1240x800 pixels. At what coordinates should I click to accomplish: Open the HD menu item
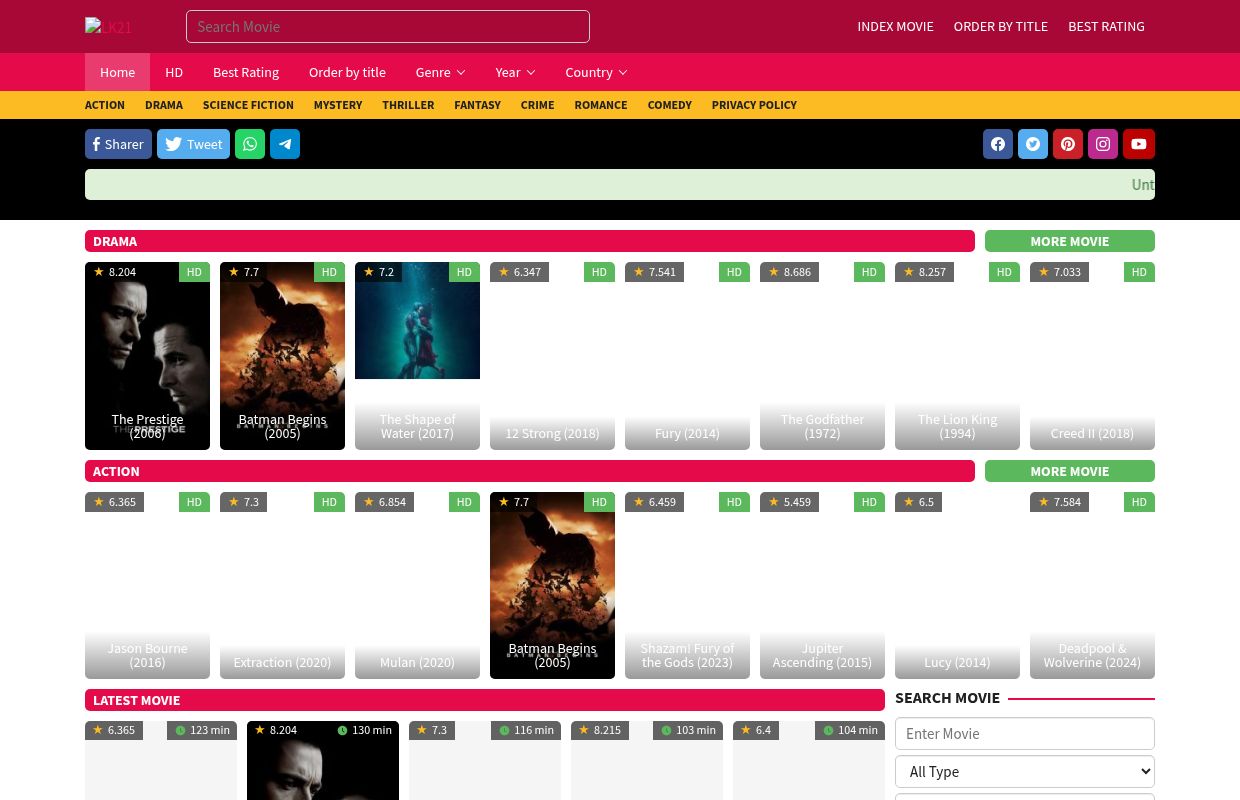174,72
